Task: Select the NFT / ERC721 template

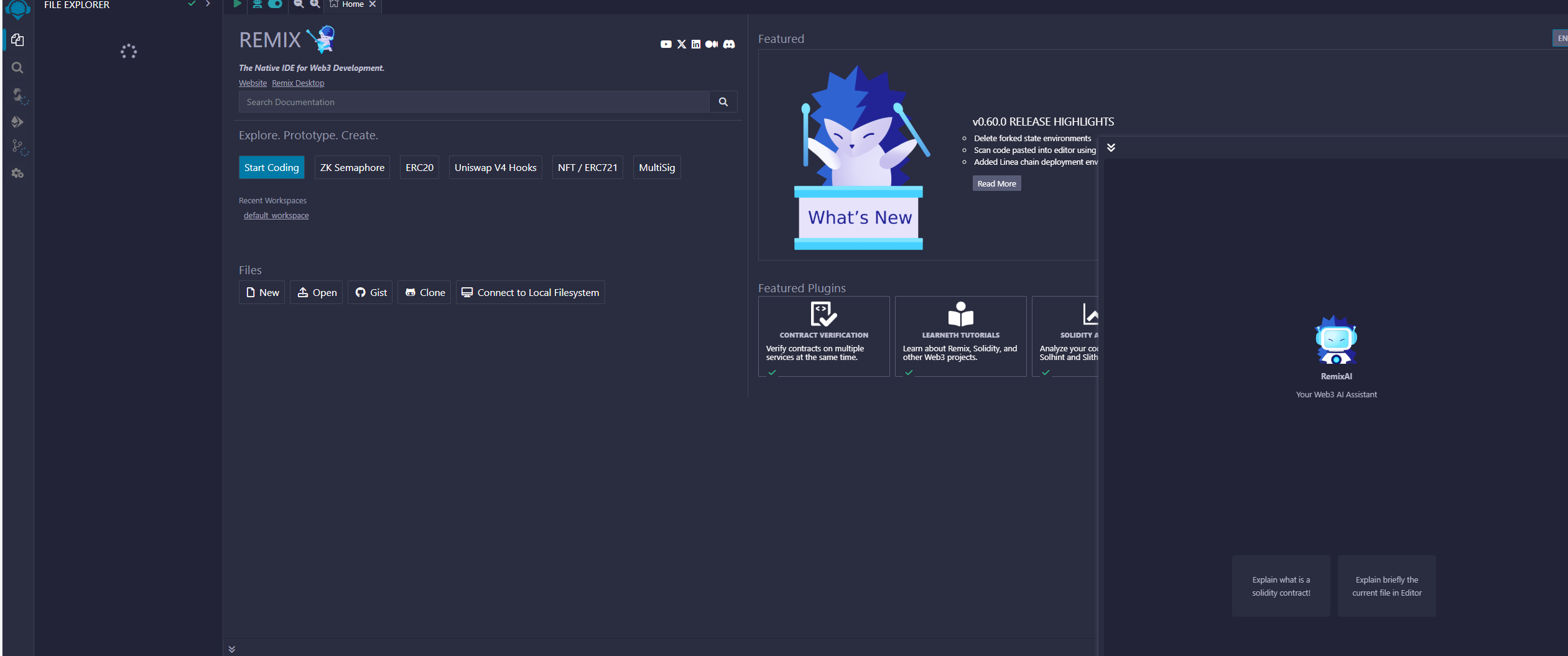Action: pyautogui.click(x=588, y=167)
